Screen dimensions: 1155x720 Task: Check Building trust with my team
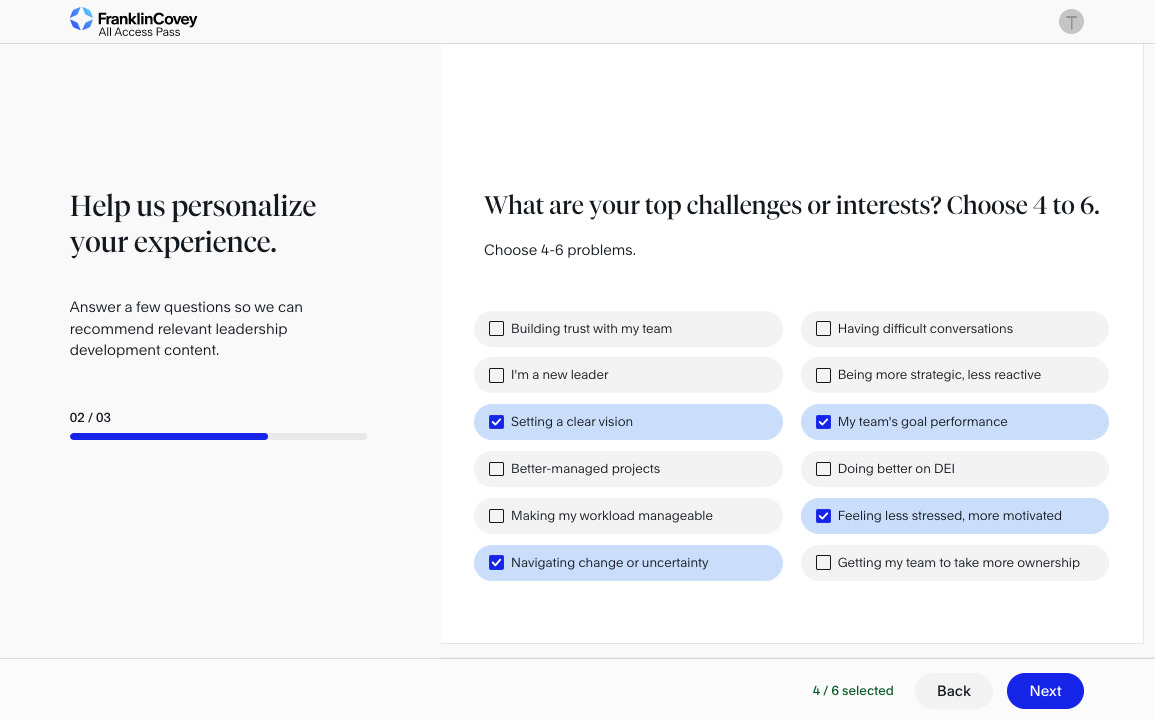pos(496,329)
